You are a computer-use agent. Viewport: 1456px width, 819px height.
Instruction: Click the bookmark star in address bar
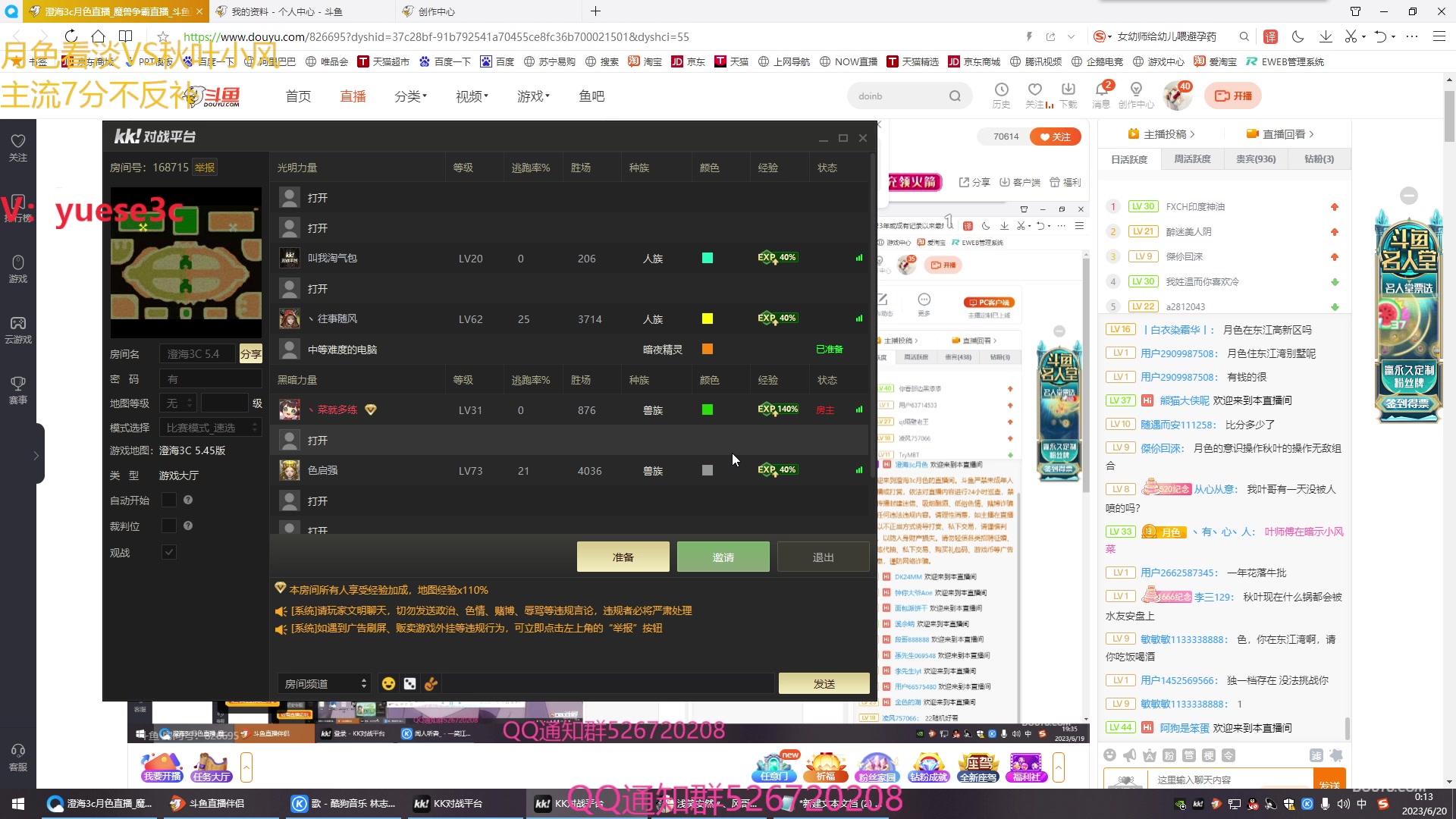point(163,36)
